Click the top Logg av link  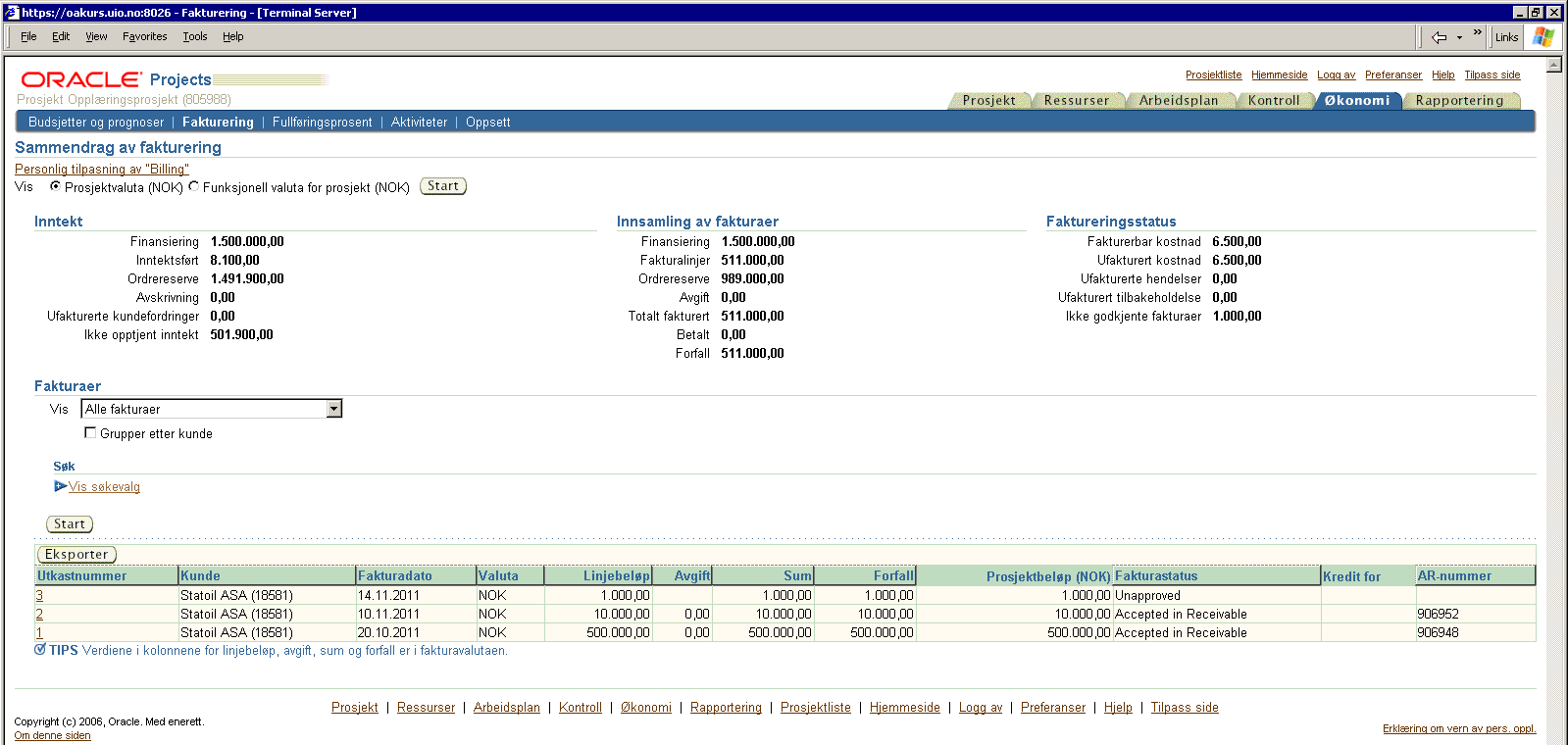1336,74
